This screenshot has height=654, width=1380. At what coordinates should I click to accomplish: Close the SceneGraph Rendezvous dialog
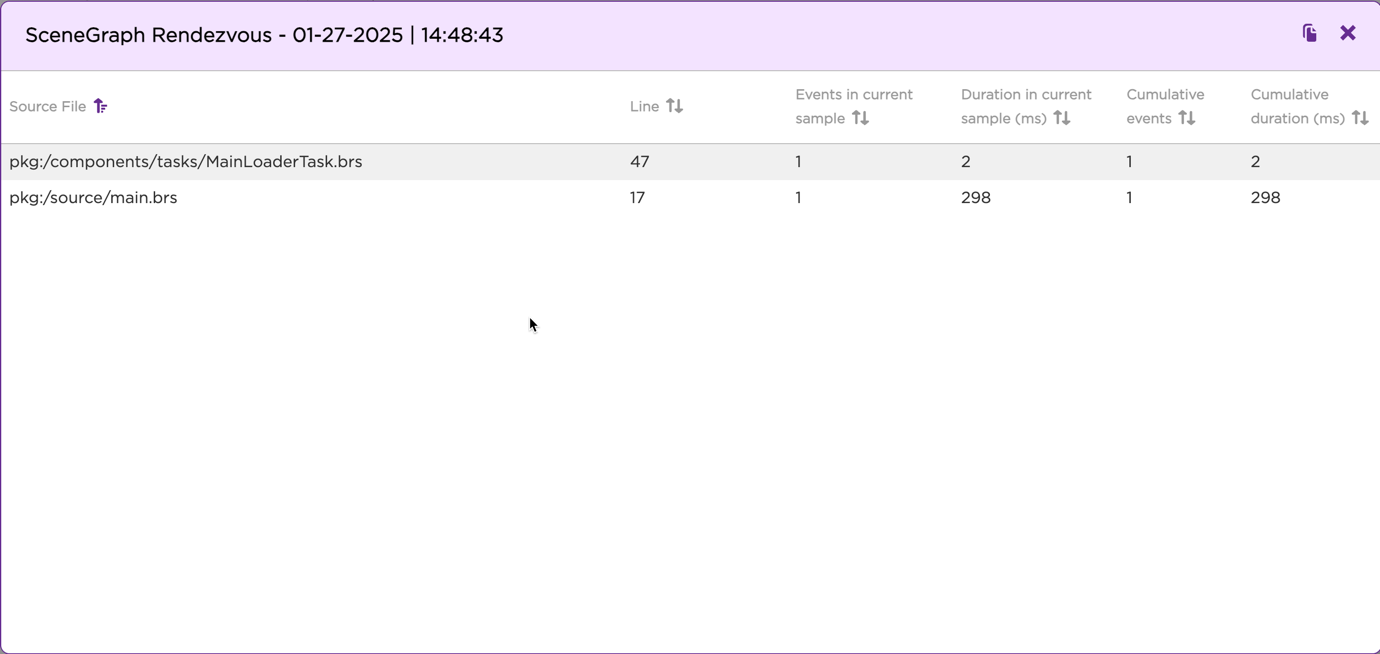click(1347, 34)
